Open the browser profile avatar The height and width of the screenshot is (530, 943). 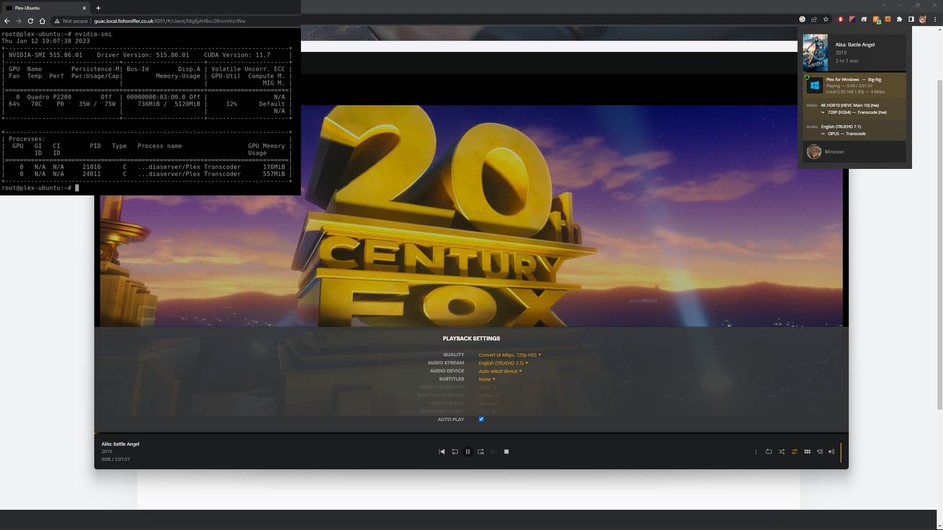923,19
